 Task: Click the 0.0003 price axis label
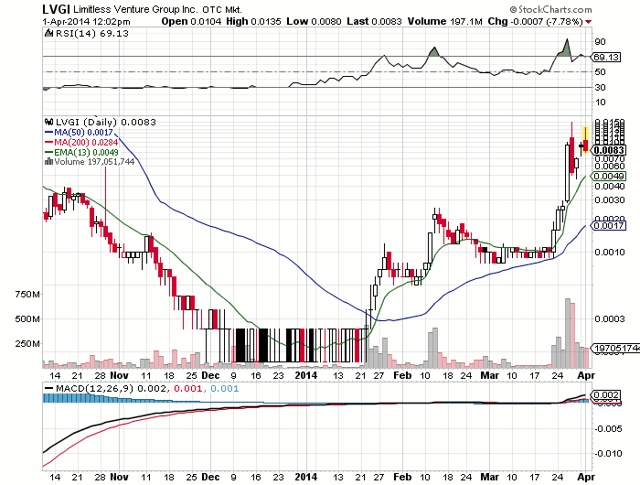pos(610,318)
